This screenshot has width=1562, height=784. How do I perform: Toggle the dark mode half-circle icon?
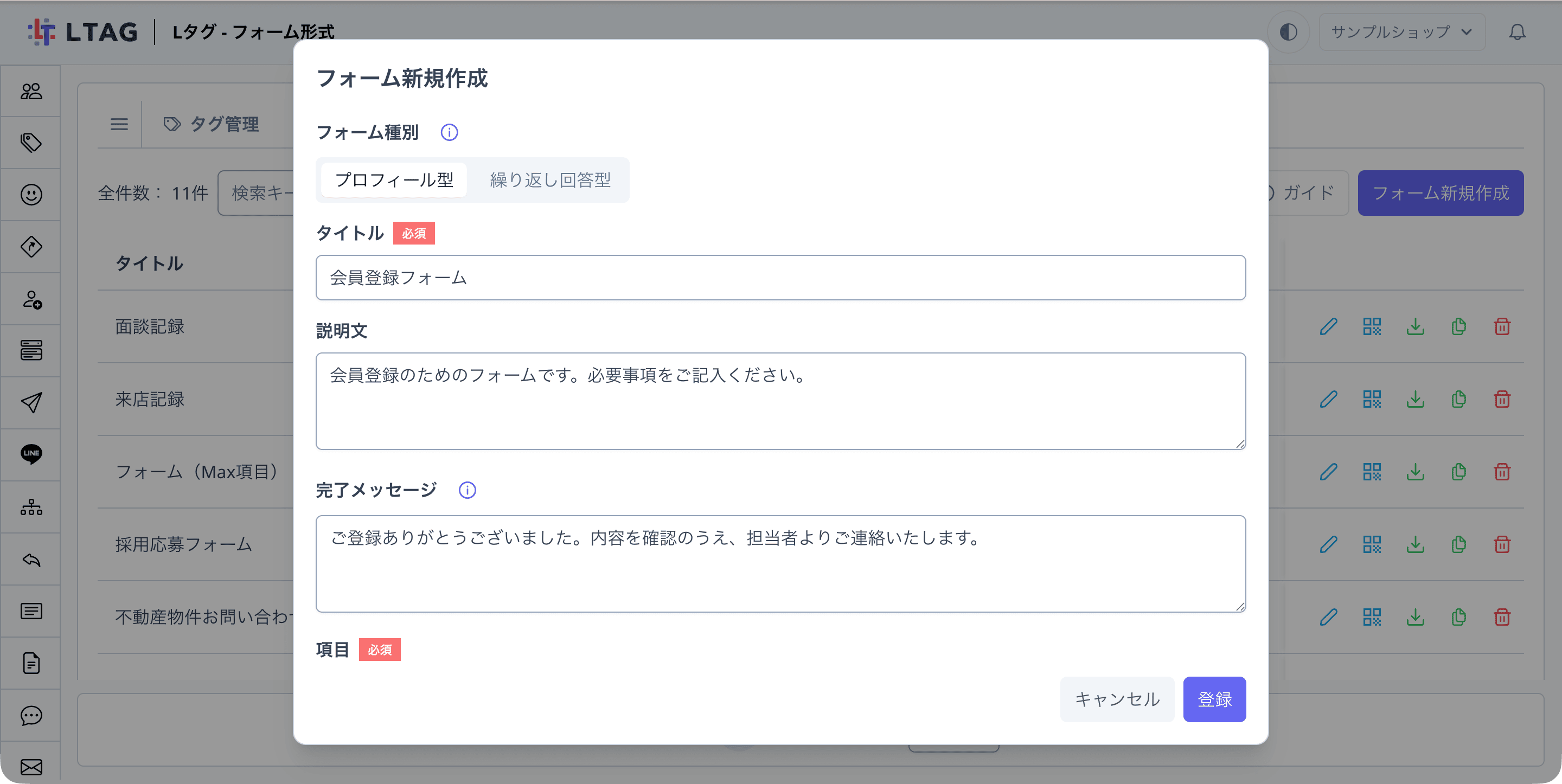(1288, 31)
